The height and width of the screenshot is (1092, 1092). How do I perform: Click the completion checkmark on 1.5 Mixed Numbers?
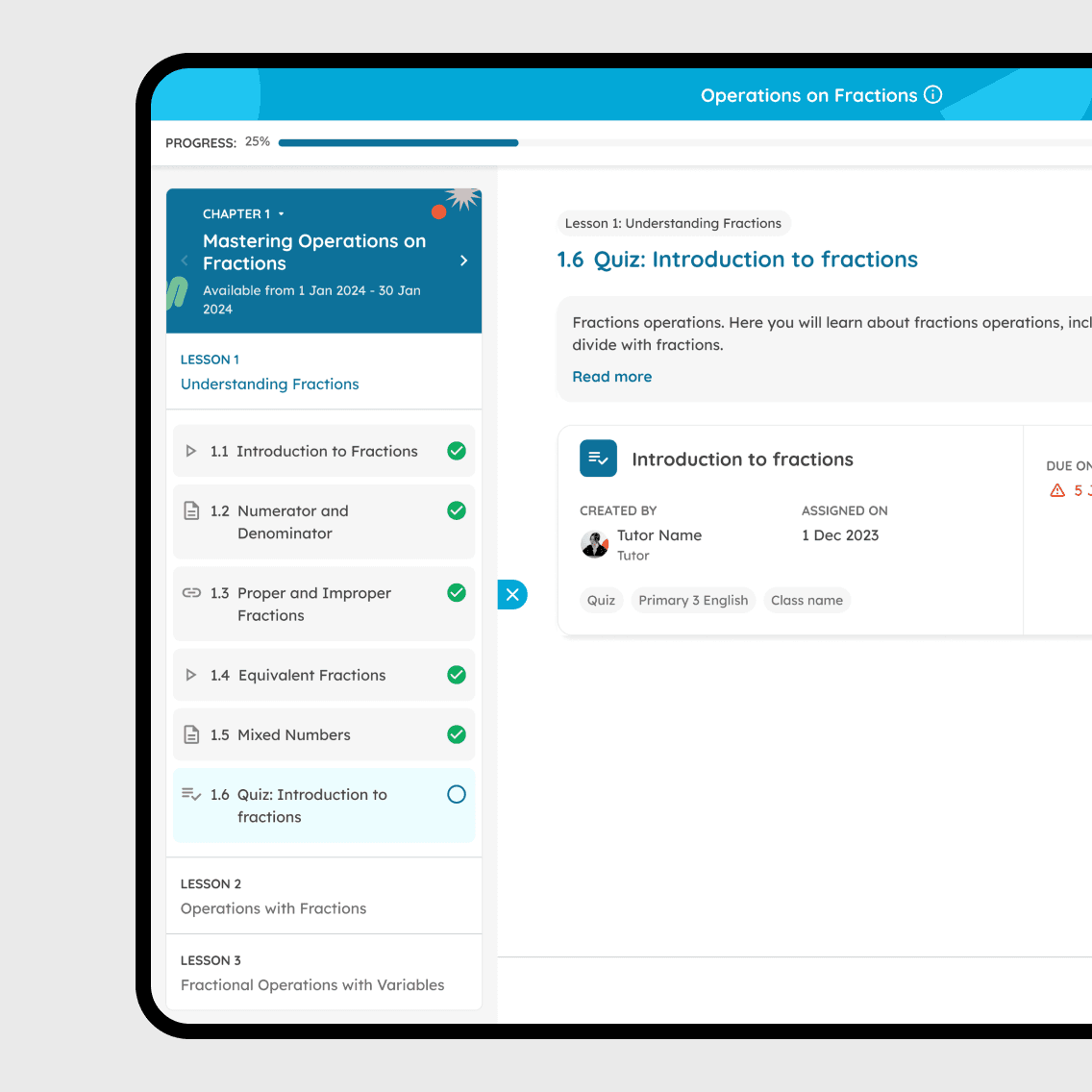[x=457, y=734]
